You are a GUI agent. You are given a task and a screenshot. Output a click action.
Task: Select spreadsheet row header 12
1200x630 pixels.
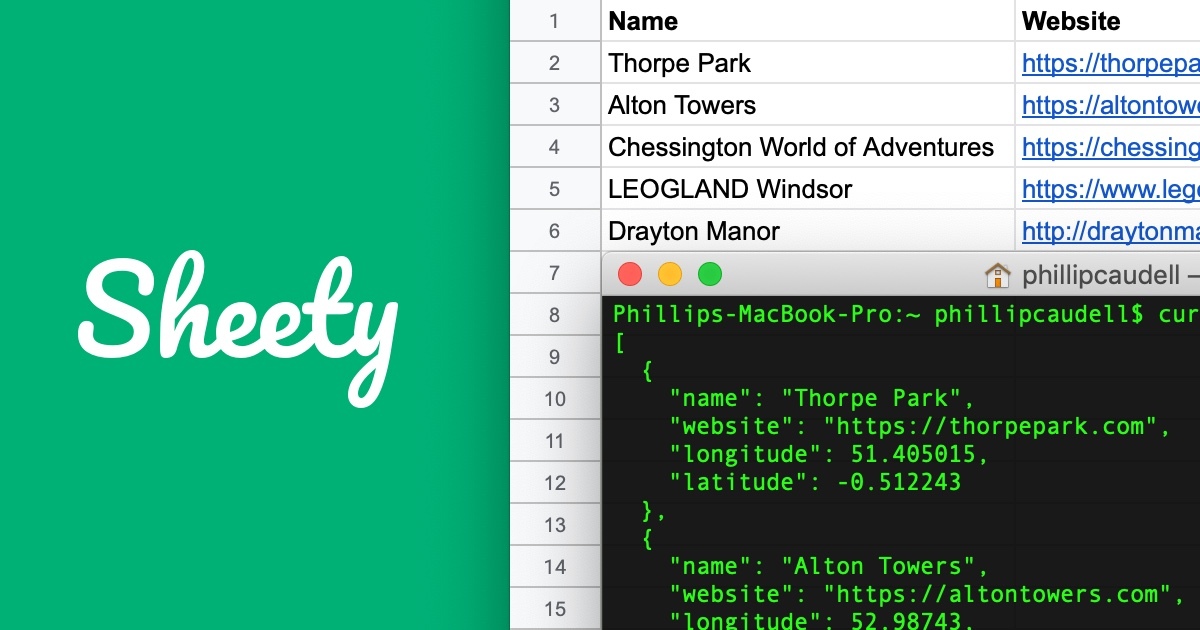(x=555, y=483)
